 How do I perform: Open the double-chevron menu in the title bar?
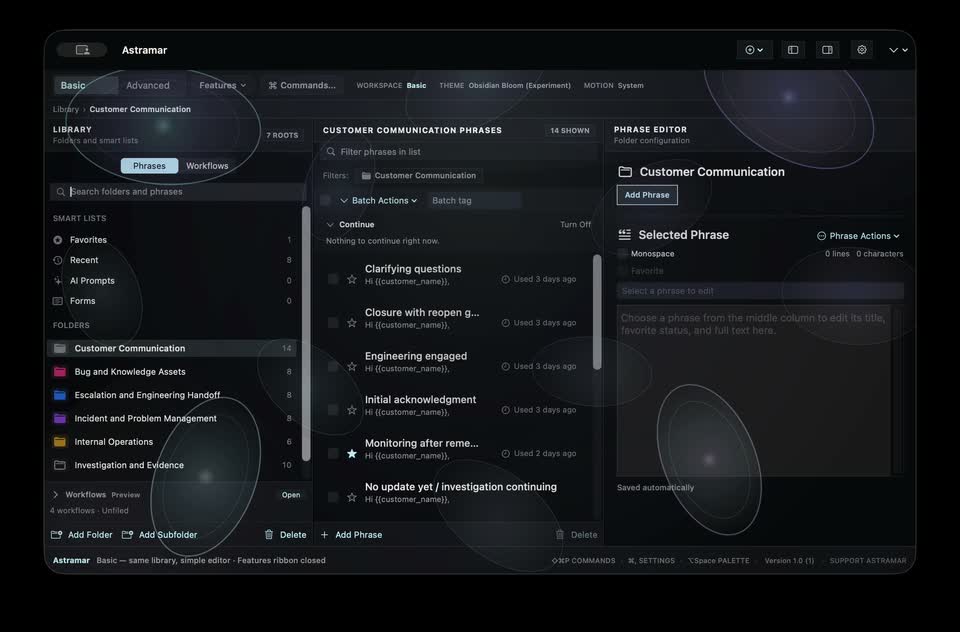898,50
